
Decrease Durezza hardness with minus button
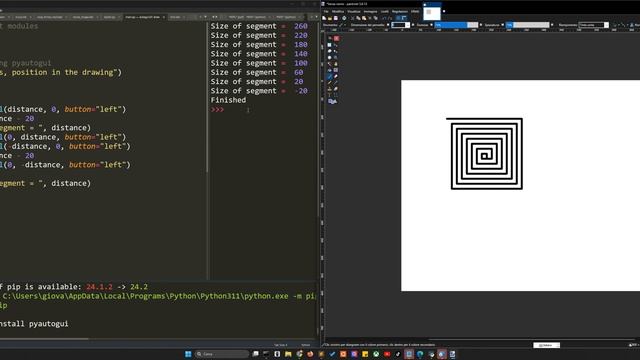[x=431, y=25]
